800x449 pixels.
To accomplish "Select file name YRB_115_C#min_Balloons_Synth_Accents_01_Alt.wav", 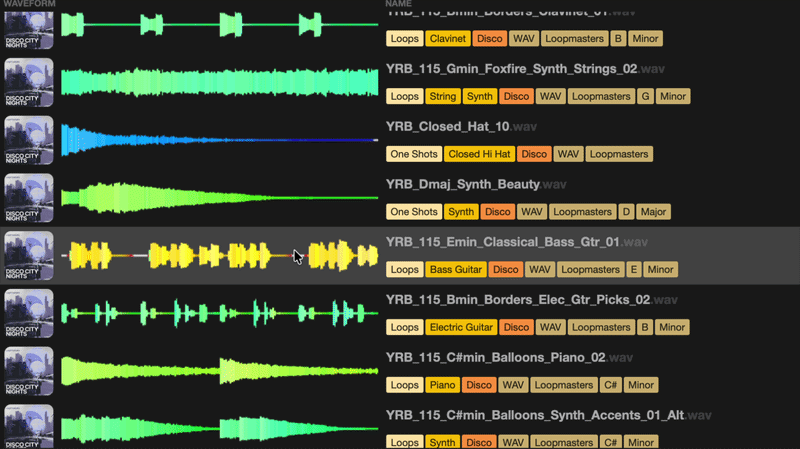I will 548,415.
